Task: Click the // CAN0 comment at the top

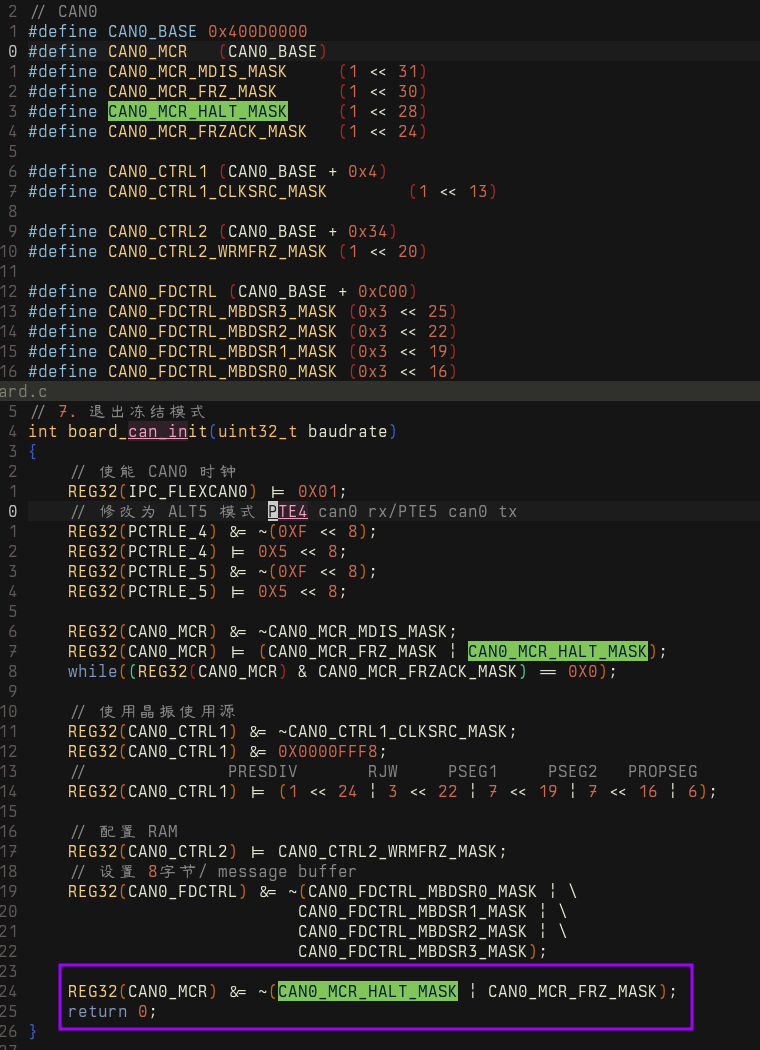Action: 57,11
